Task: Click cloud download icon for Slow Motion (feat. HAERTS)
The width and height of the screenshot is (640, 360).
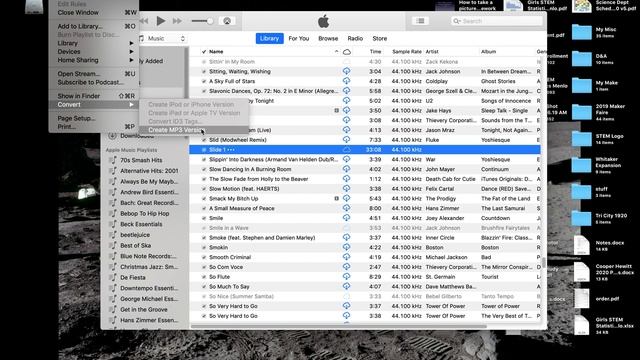Action: click(347, 189)
